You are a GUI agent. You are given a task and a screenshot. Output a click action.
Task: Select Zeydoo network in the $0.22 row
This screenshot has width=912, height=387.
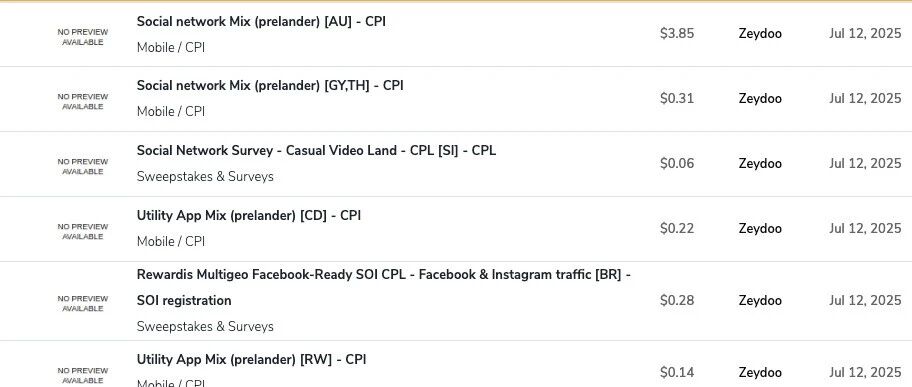click(760, 229)
